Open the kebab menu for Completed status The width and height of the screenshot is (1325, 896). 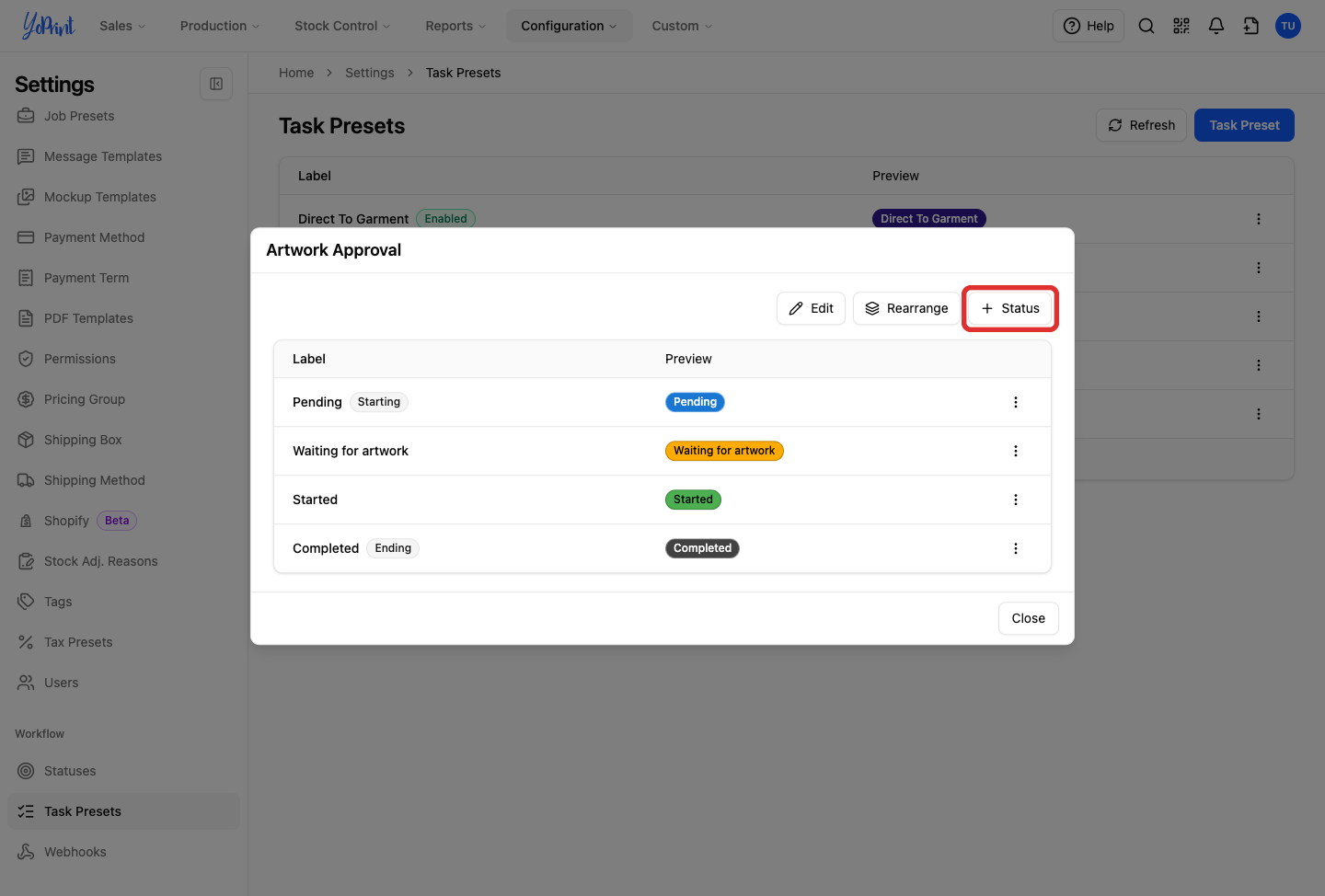coord(1016,548)
